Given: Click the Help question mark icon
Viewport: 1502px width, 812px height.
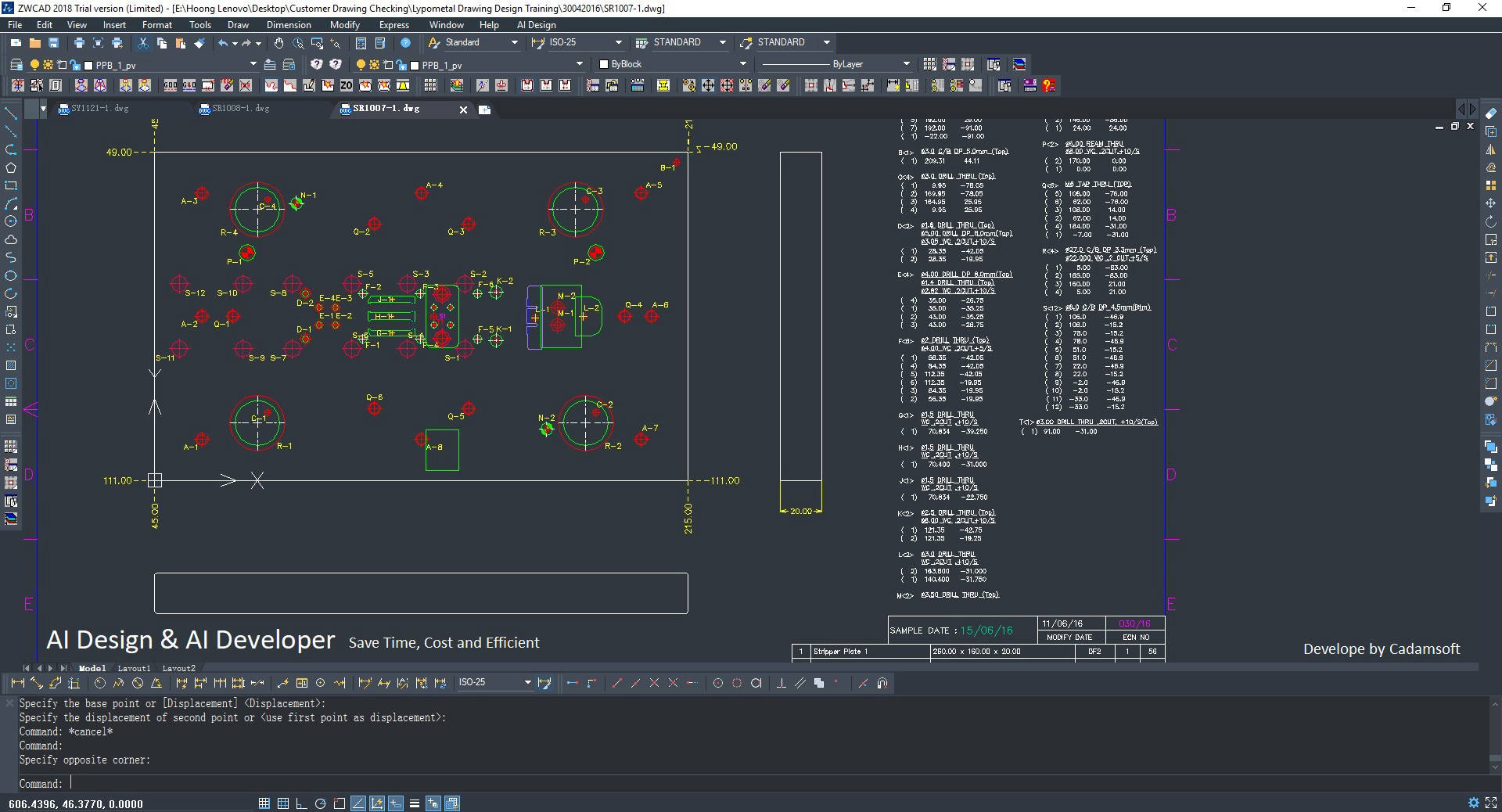Looking at the screenshot, I should point(405,43).
